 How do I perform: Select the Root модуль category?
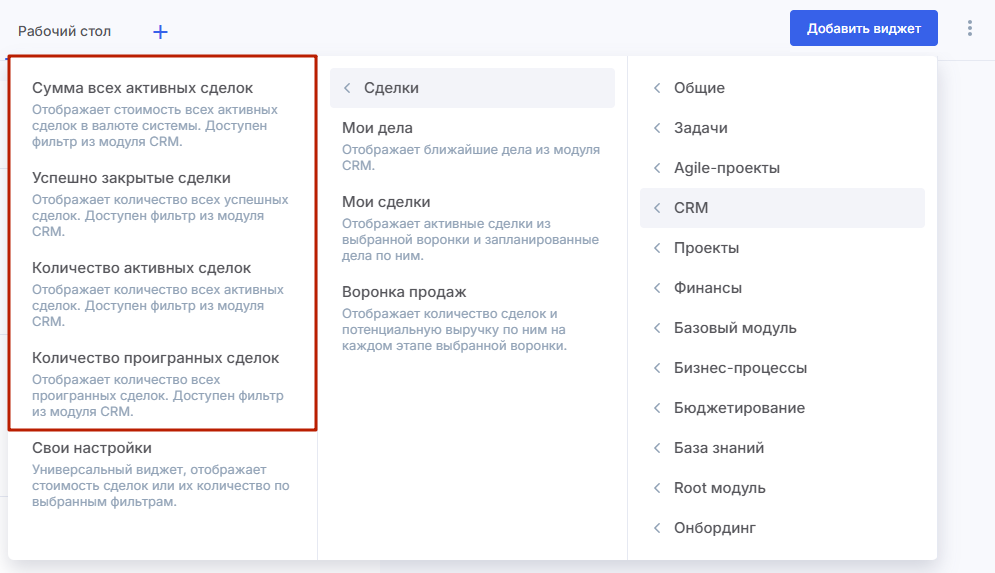pos(782,487)
